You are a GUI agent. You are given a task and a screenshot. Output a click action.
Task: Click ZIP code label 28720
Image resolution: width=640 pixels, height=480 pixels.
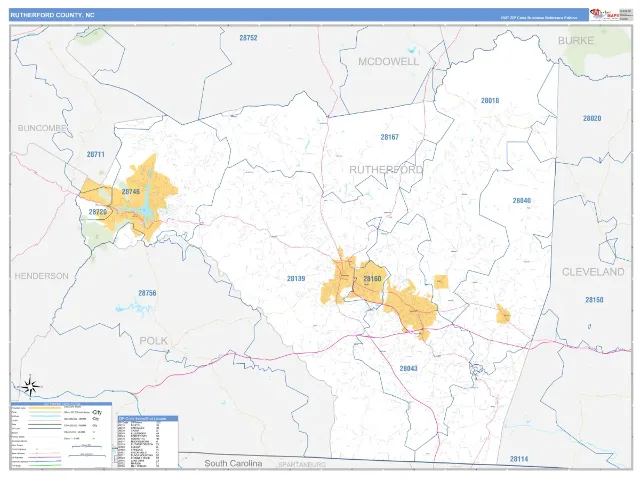tap(98, 212)
